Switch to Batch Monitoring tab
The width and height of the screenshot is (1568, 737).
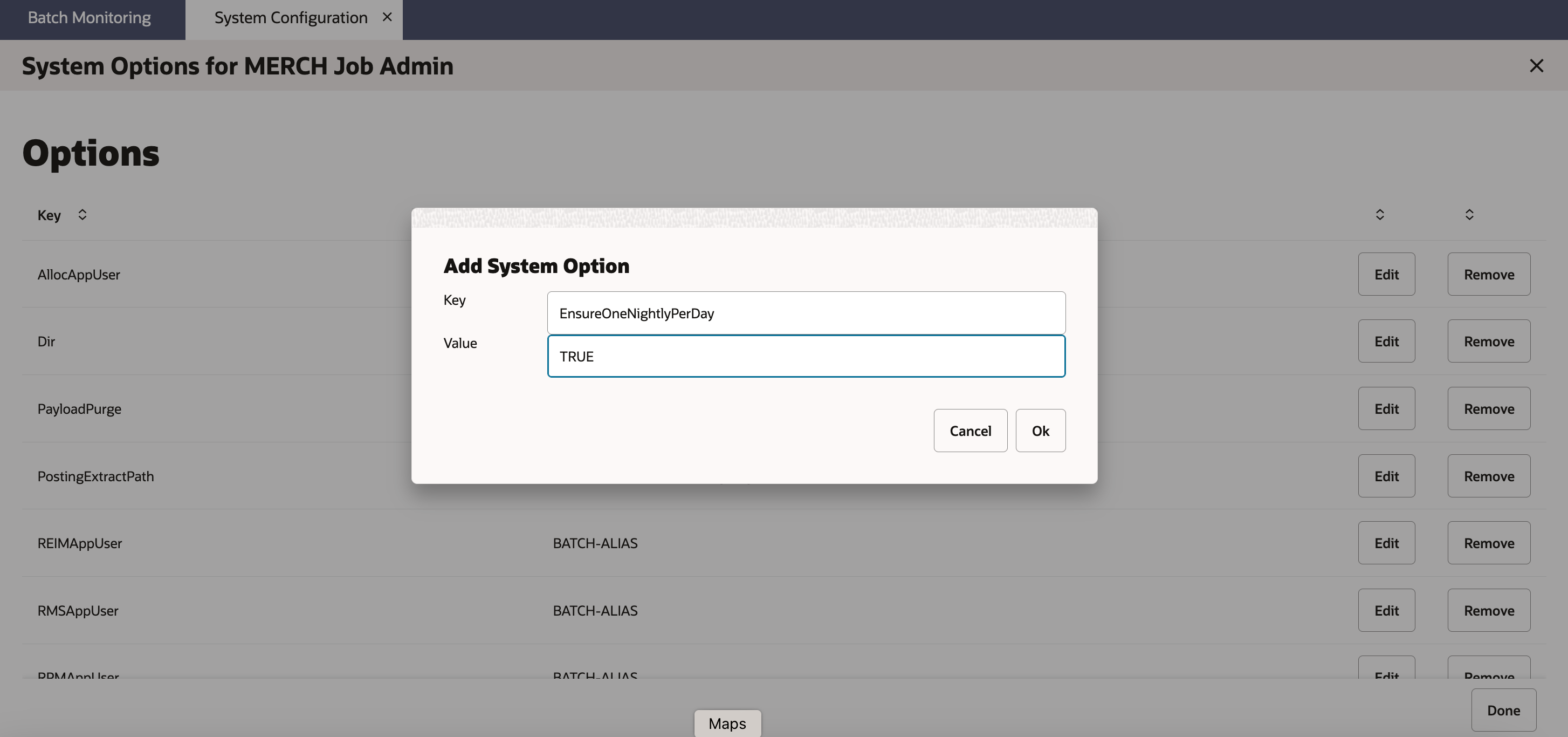90,18
